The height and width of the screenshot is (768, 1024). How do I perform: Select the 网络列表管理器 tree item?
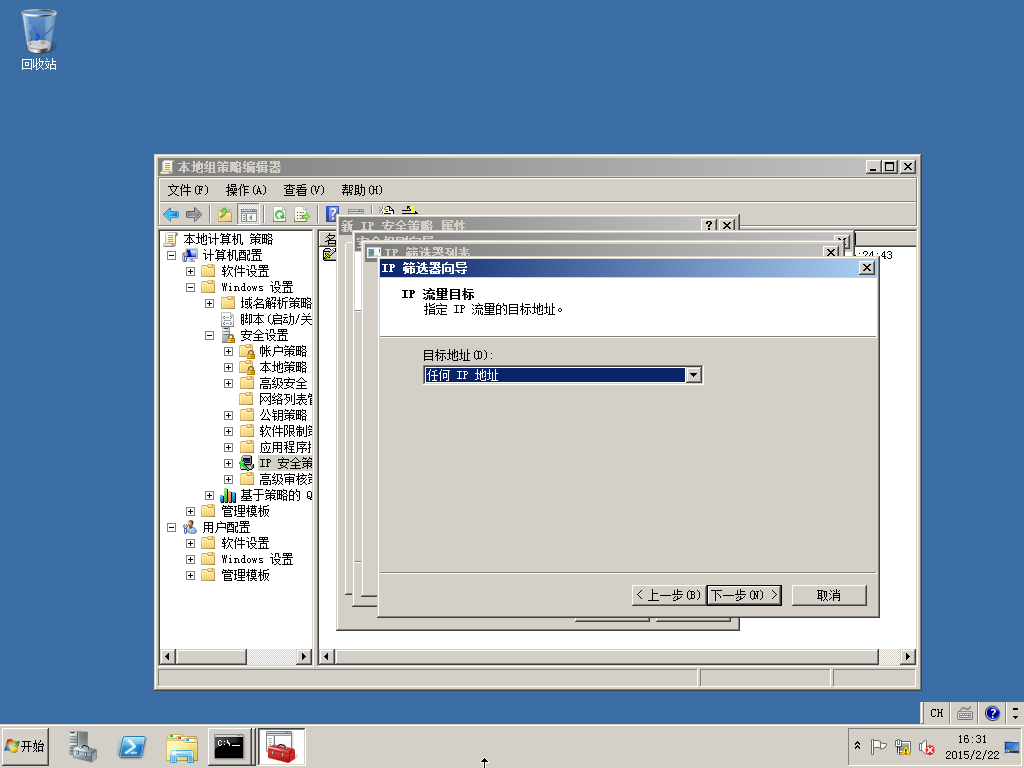click(x=285, y=399)
